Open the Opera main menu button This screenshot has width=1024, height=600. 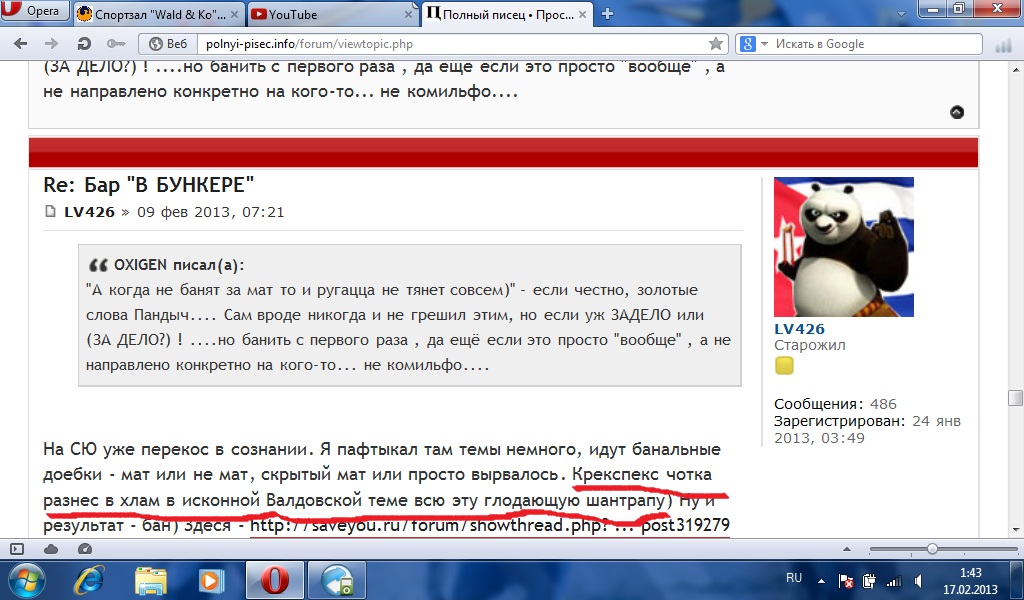coord(34,11)
